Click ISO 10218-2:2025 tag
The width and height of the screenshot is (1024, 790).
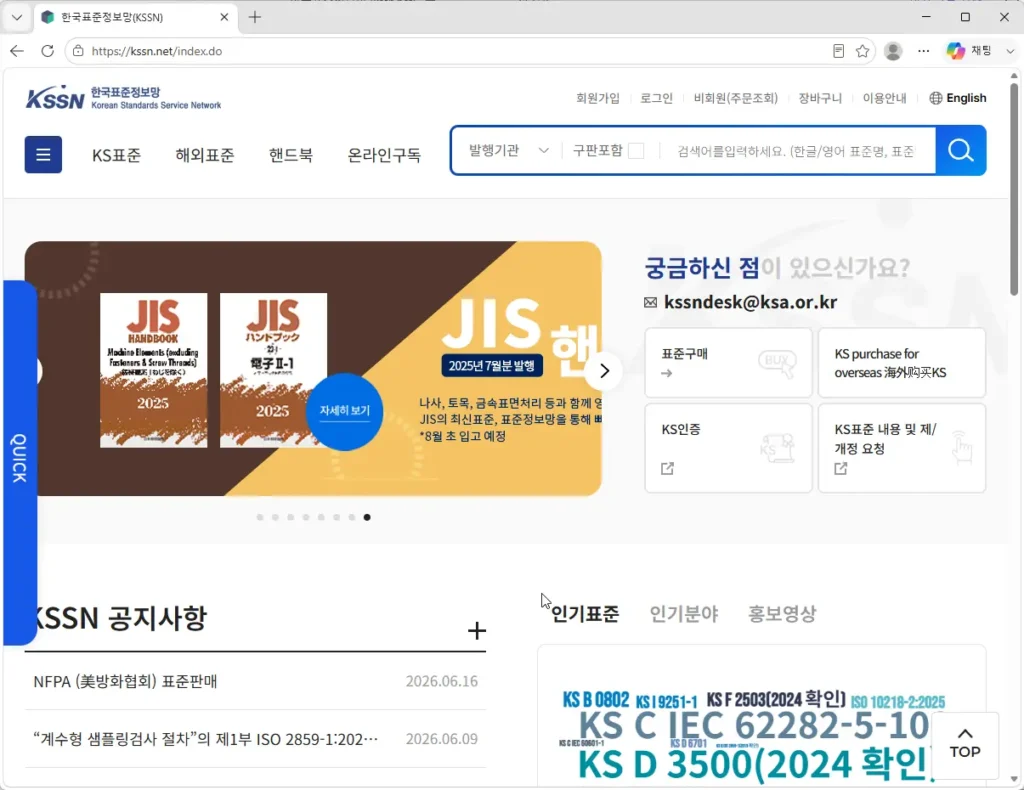tap(898, 703)
